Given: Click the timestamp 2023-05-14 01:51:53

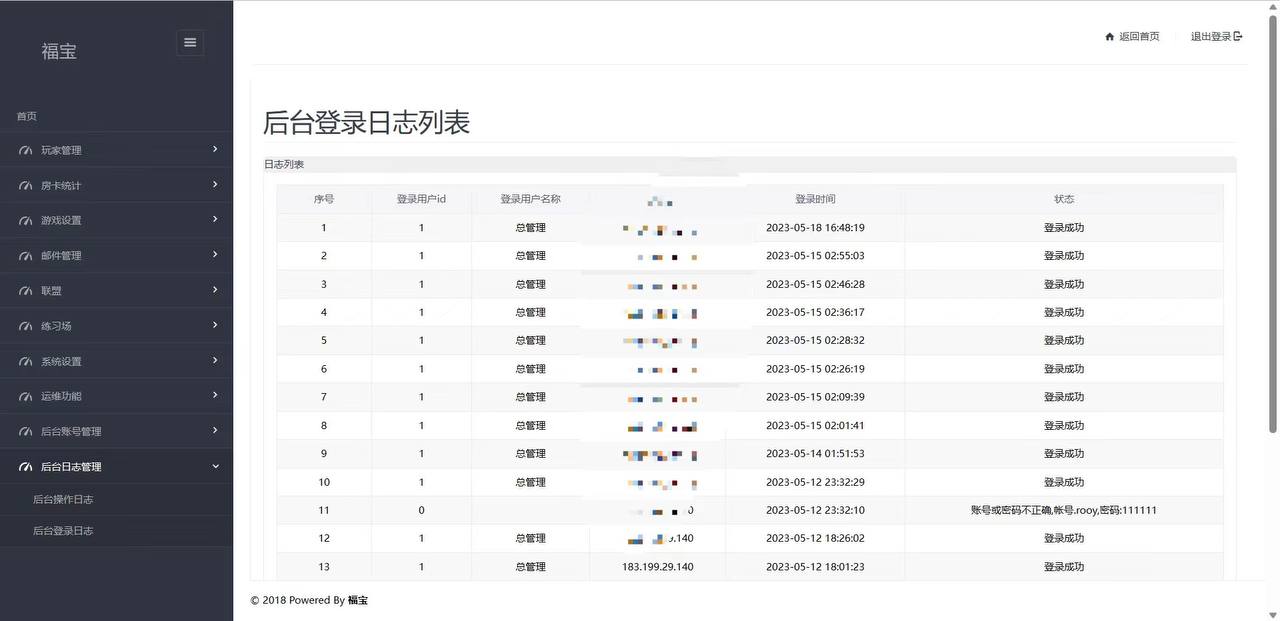Looking at the screenshot, I should click(x=815, y=454).
